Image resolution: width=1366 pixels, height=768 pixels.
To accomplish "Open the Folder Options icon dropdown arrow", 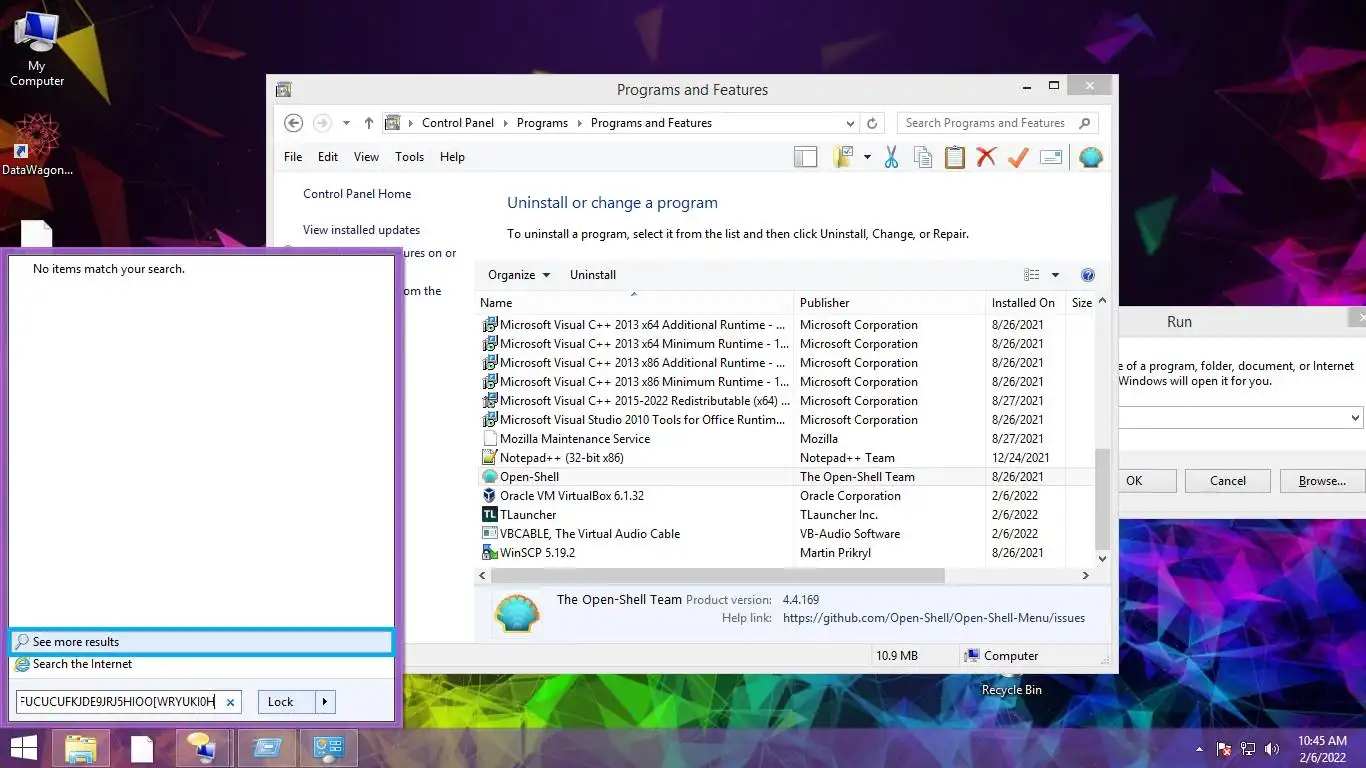I will click(x=867, y=157).
